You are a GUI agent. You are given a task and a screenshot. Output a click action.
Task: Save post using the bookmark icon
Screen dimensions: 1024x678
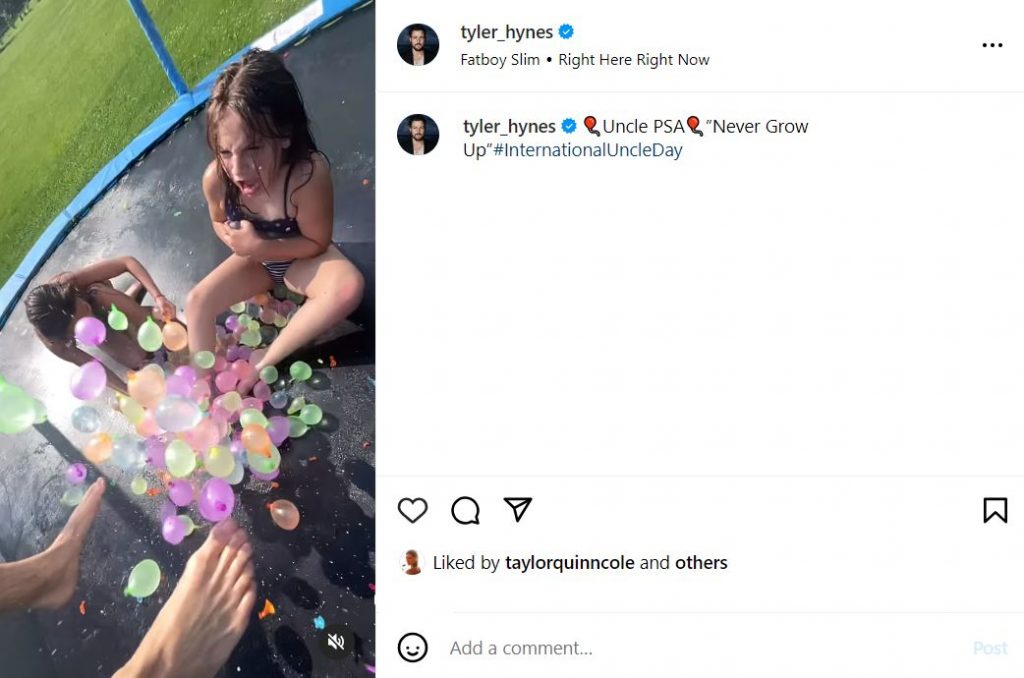click(x=995, y=510)
